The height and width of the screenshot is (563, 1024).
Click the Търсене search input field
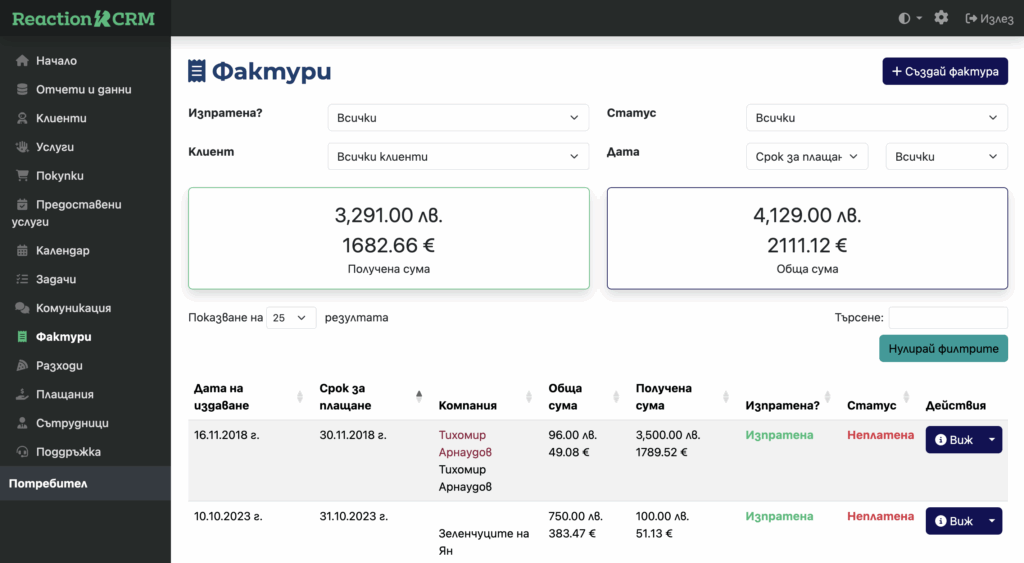pos(947,318)
